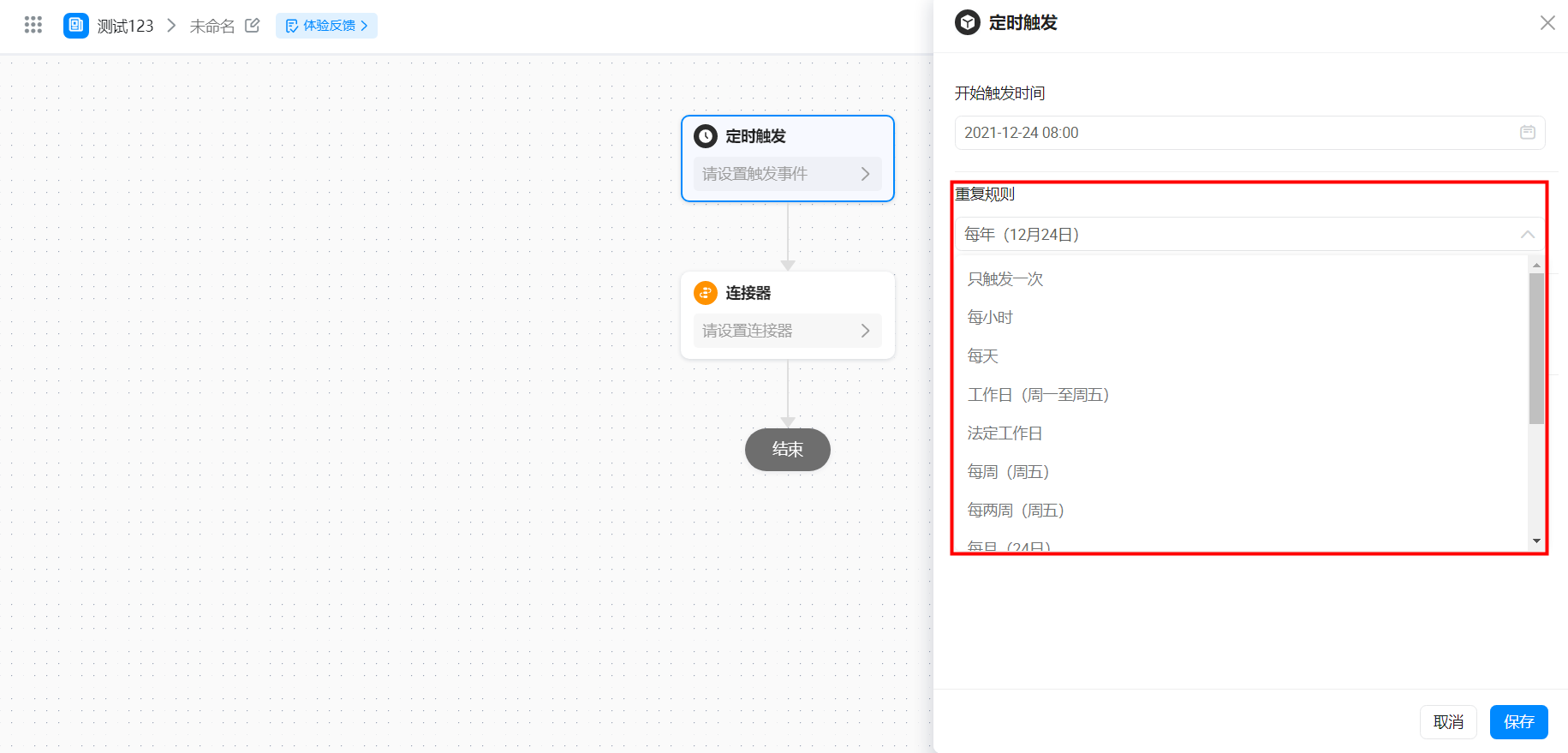Expand 请设置连接器 row

pyautogui.click(x=788, y=331)
